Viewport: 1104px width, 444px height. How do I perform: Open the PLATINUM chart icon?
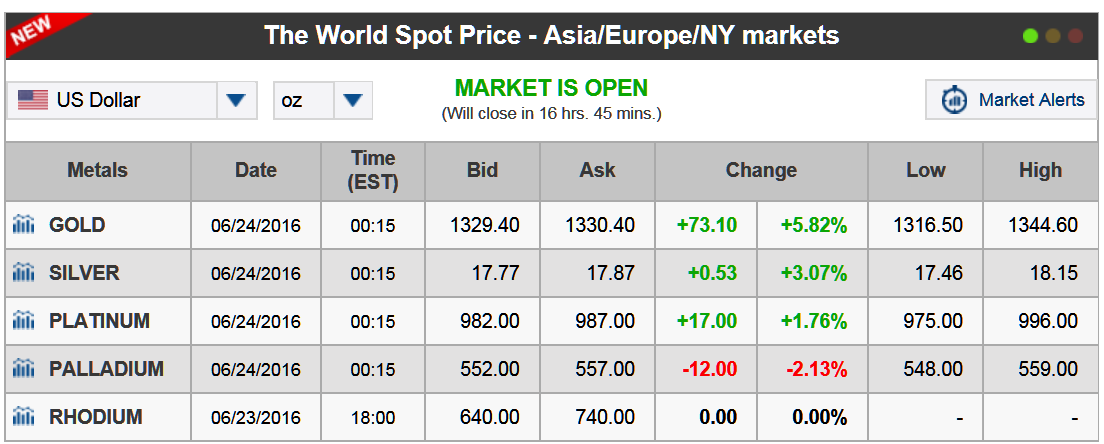point(23,321)
